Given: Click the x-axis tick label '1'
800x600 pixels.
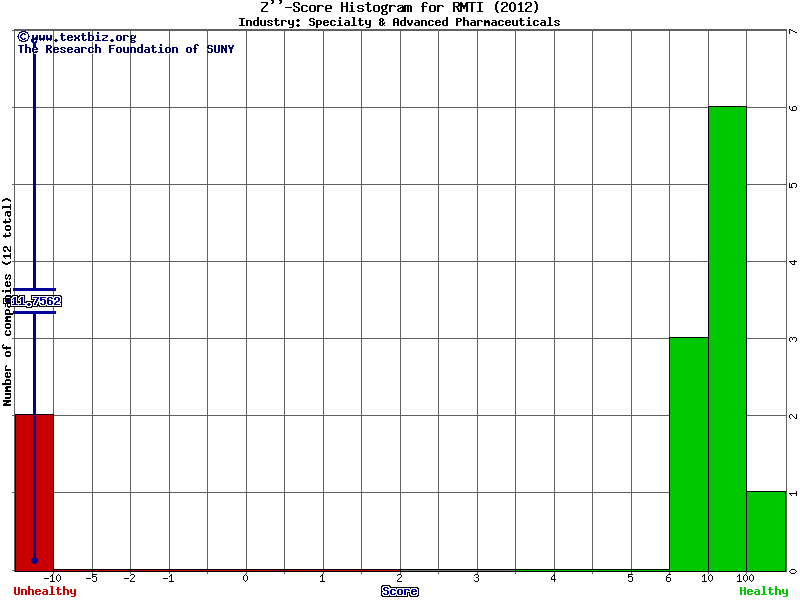Looking at the screenshot, I should 322,578.
